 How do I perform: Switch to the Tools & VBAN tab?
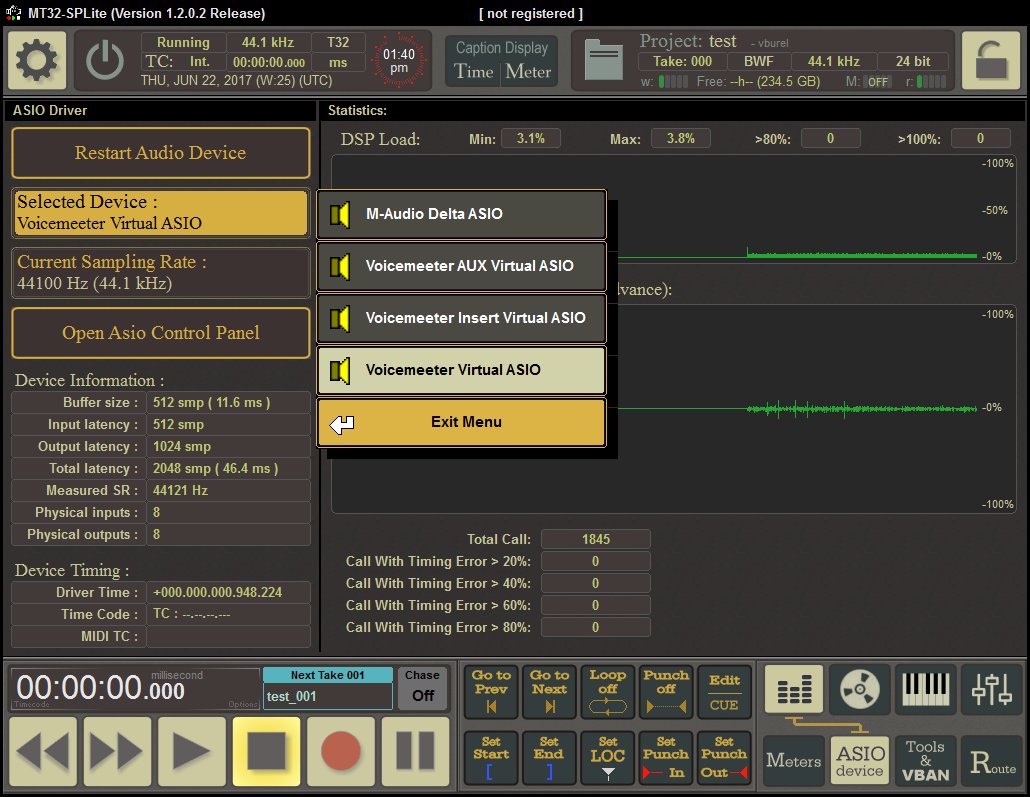pyautogui.click(x=926, y=761)
